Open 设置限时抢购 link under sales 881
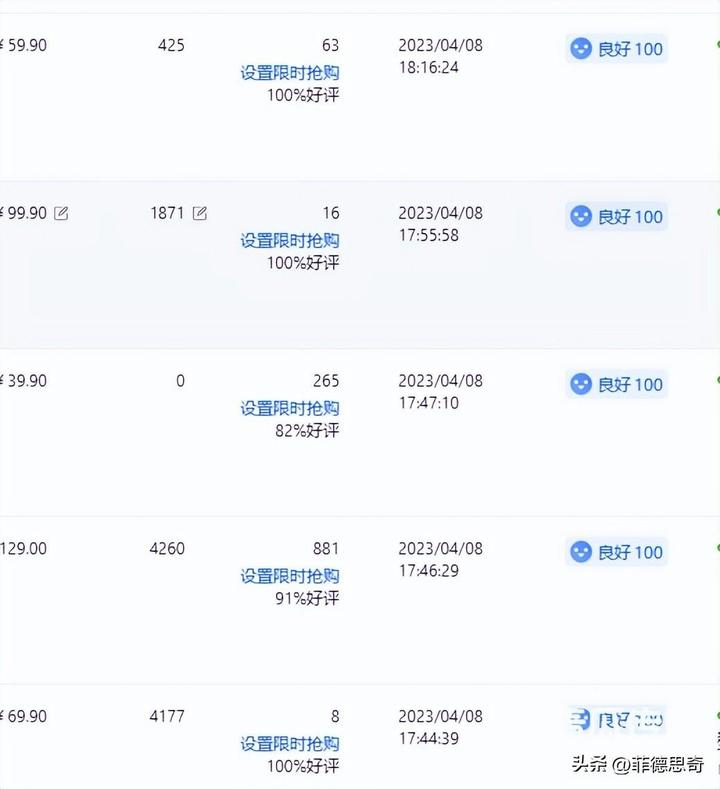 pos(290,576)
